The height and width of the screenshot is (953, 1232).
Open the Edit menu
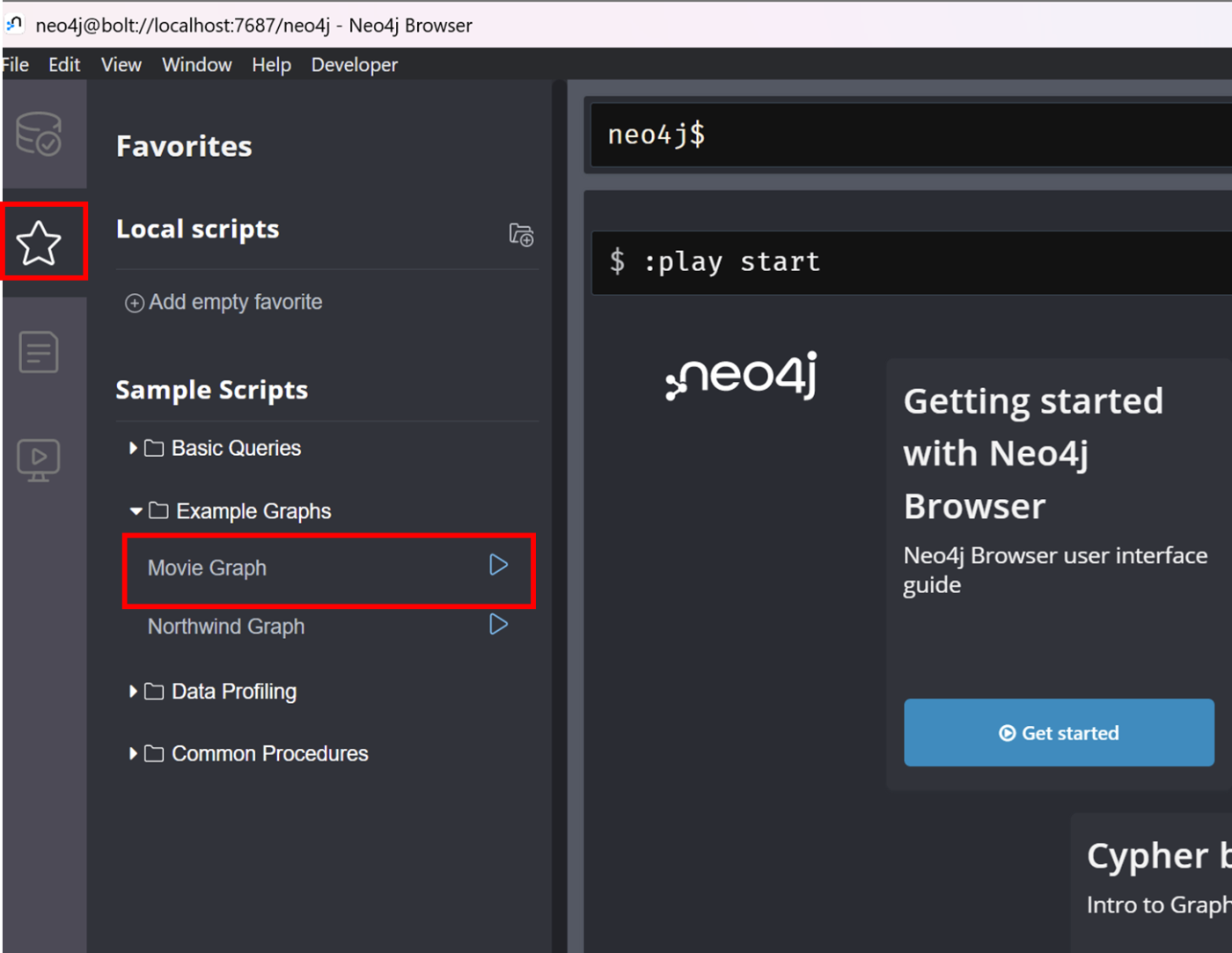pos(64,65)
